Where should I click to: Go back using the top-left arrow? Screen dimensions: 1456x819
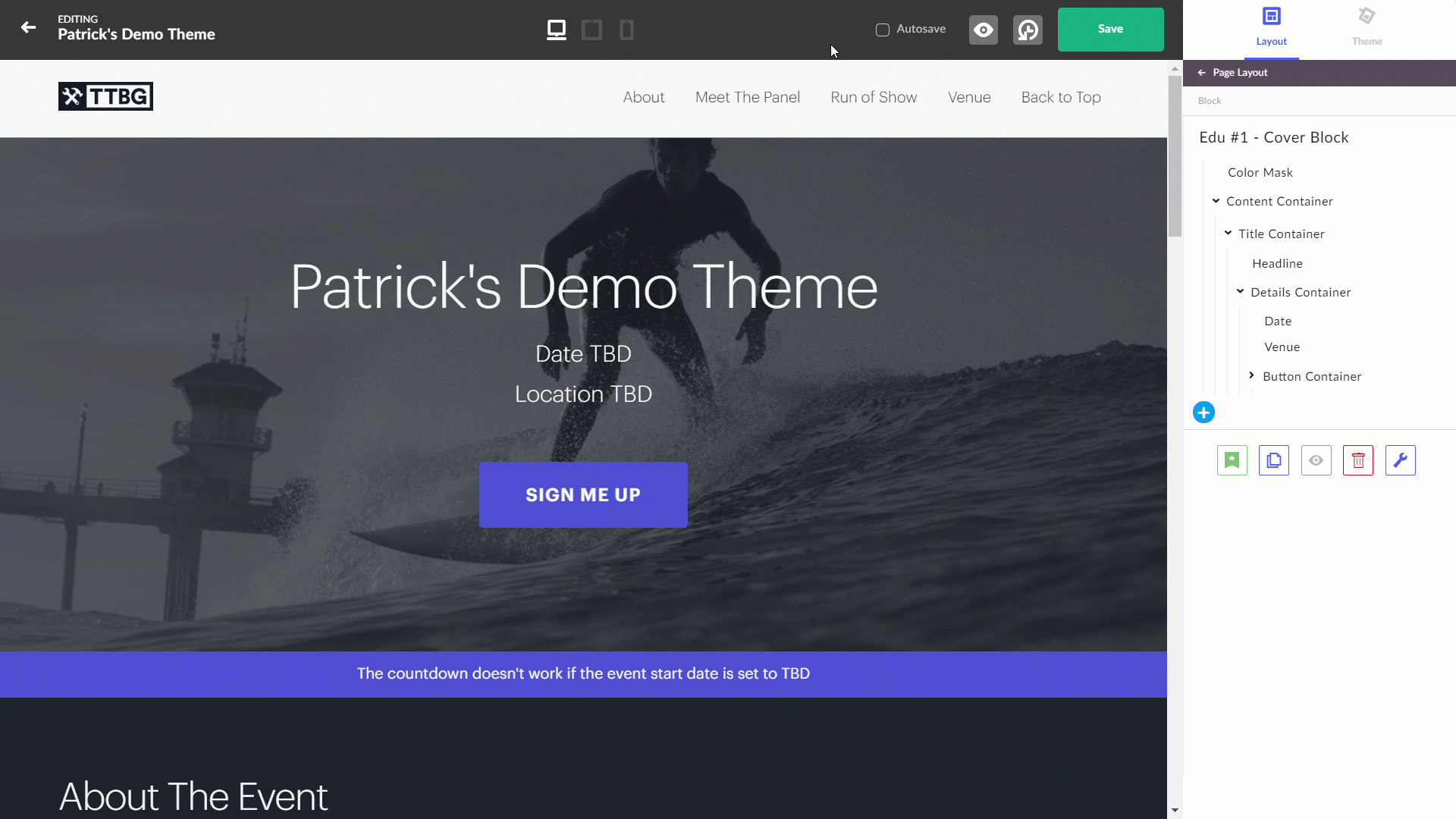coord(28,28)
